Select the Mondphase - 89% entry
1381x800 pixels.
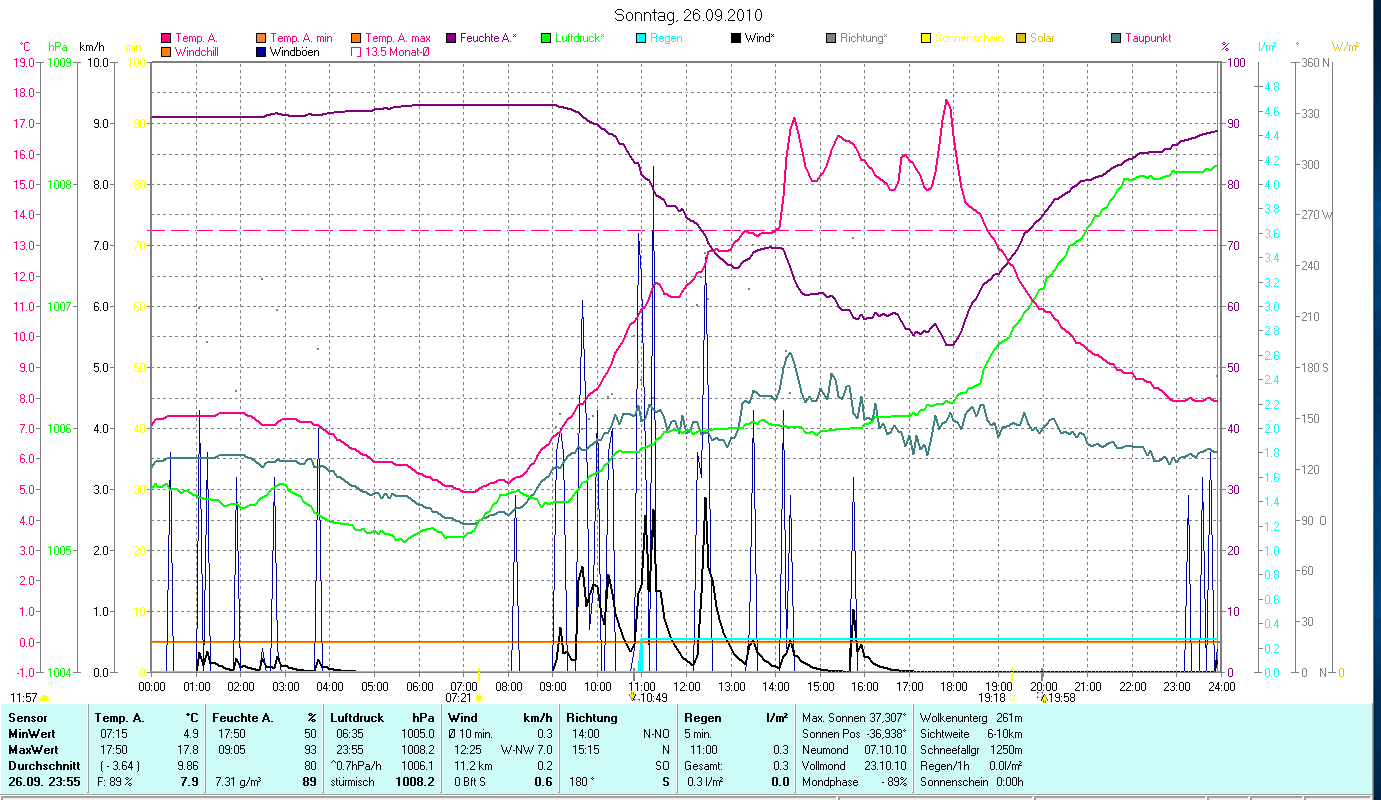click(x=854, y=782)
